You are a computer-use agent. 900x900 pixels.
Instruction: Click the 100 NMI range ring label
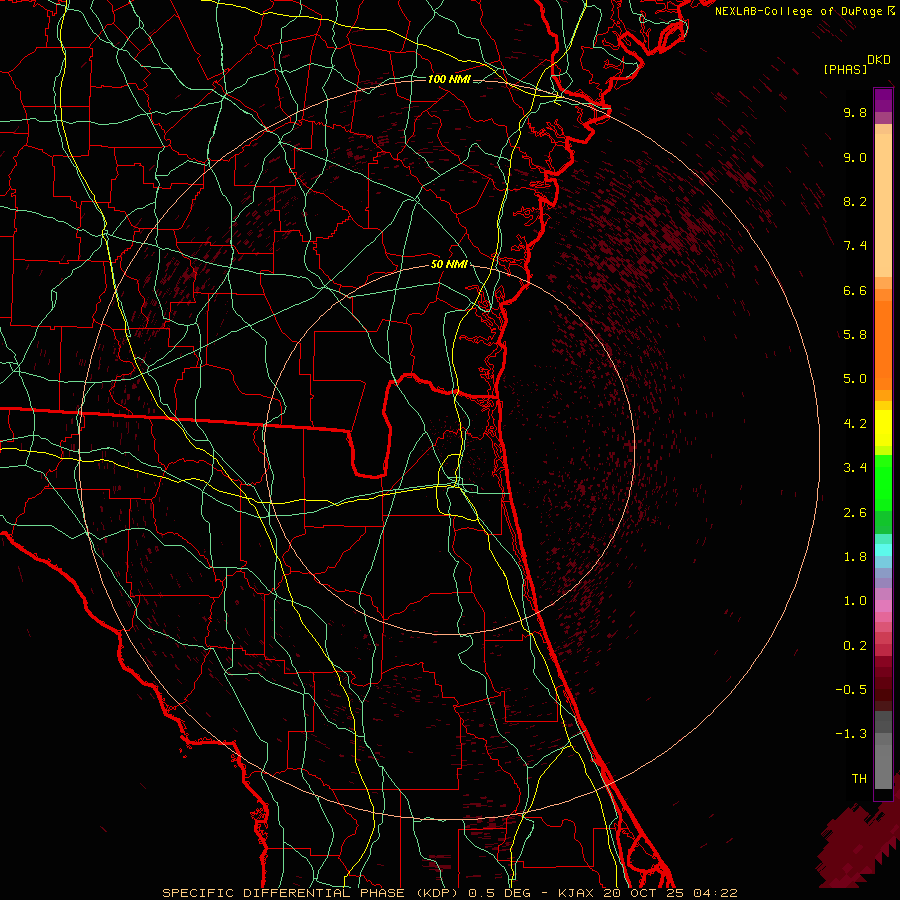(449, 79)
